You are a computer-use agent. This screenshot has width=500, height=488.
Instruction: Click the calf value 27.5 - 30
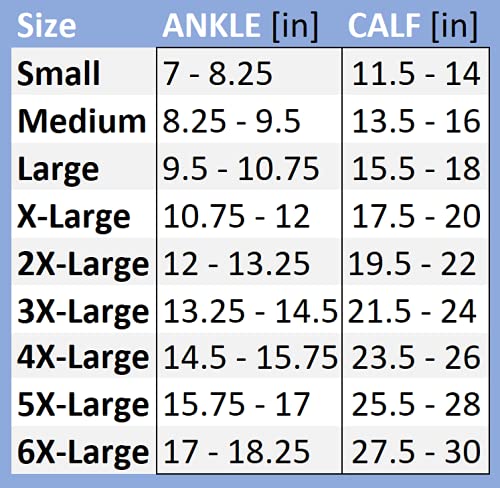[416, 452]
